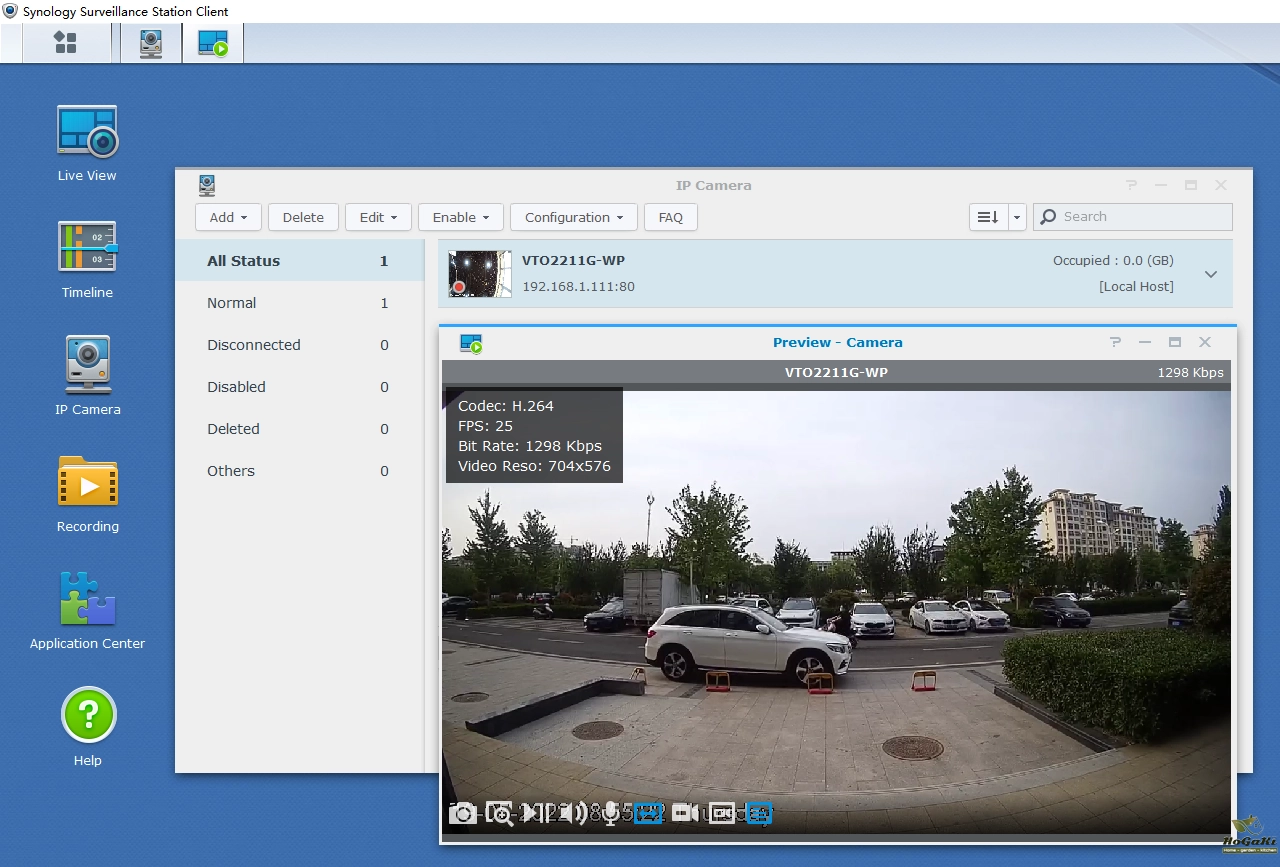This screenshot has height=867, width=1280.
Task: Expand the VTO2211G-WP camera details chevron
Action: [x=1210, y=274]
